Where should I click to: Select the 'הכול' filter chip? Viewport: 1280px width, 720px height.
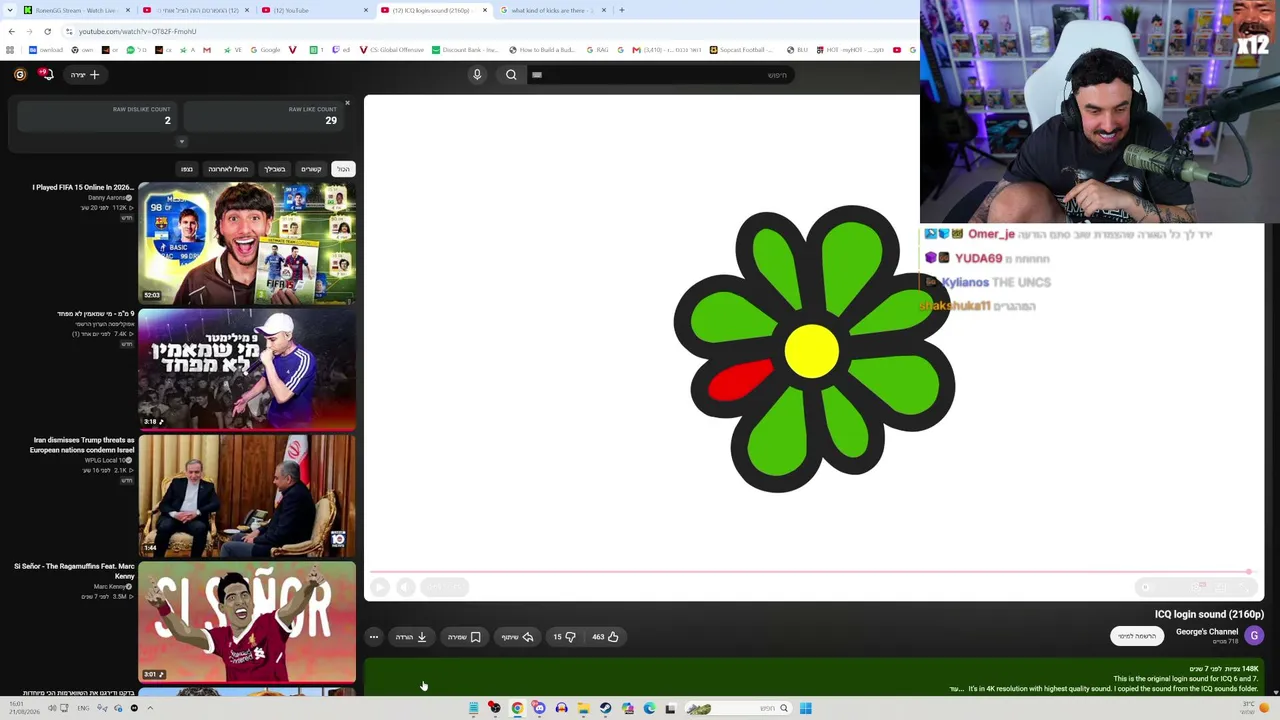tap(343, 169)
